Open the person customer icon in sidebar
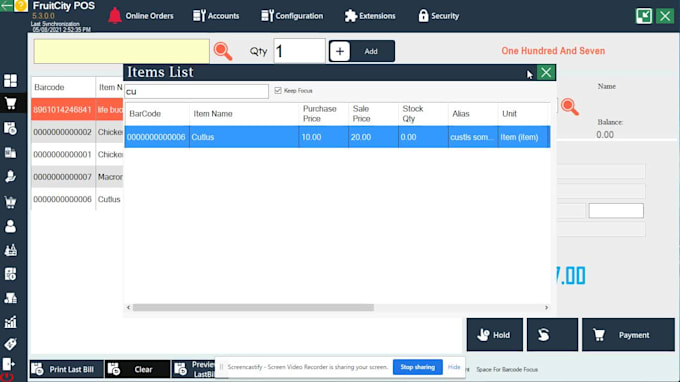 tap(10, 226)
